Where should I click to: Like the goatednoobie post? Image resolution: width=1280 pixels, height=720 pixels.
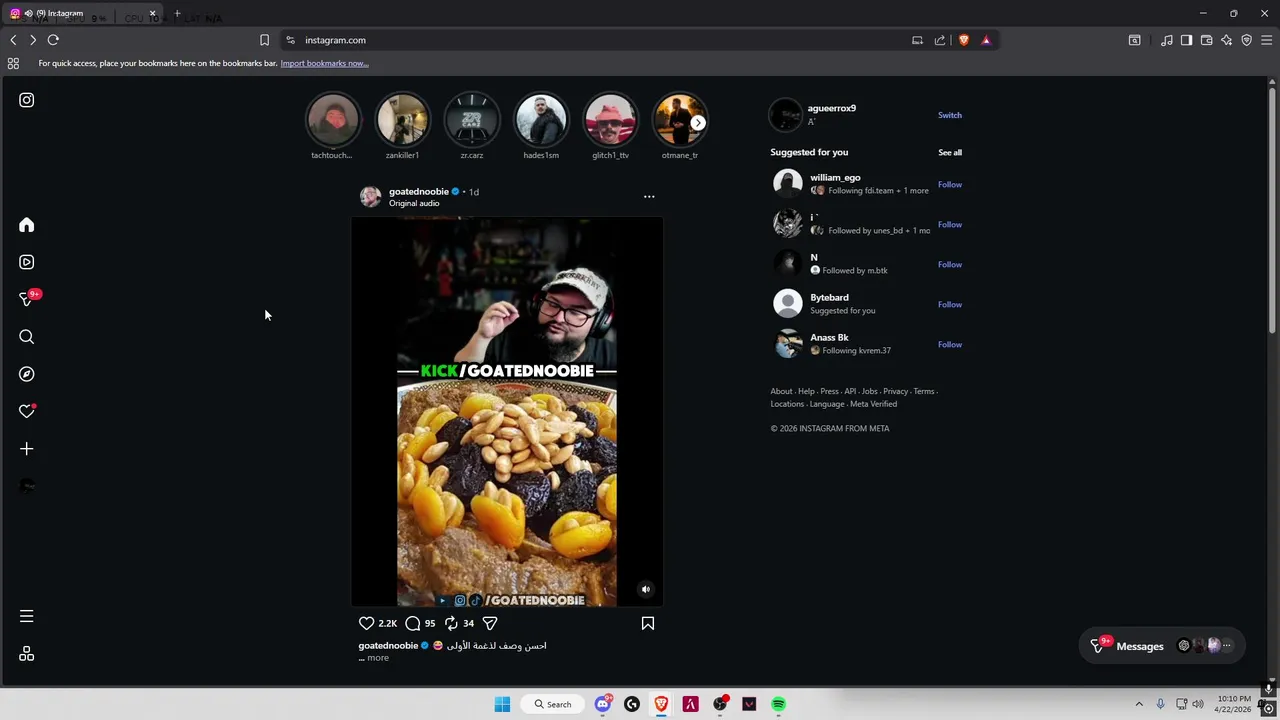(367, 623)
